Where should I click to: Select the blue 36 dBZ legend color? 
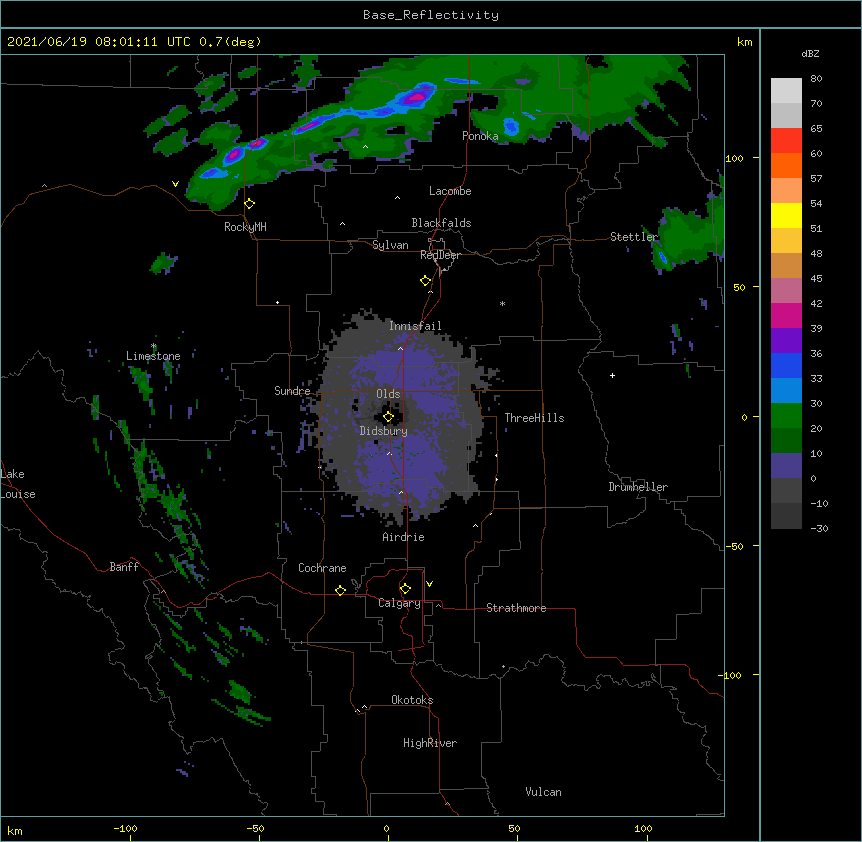coord(786,365)
